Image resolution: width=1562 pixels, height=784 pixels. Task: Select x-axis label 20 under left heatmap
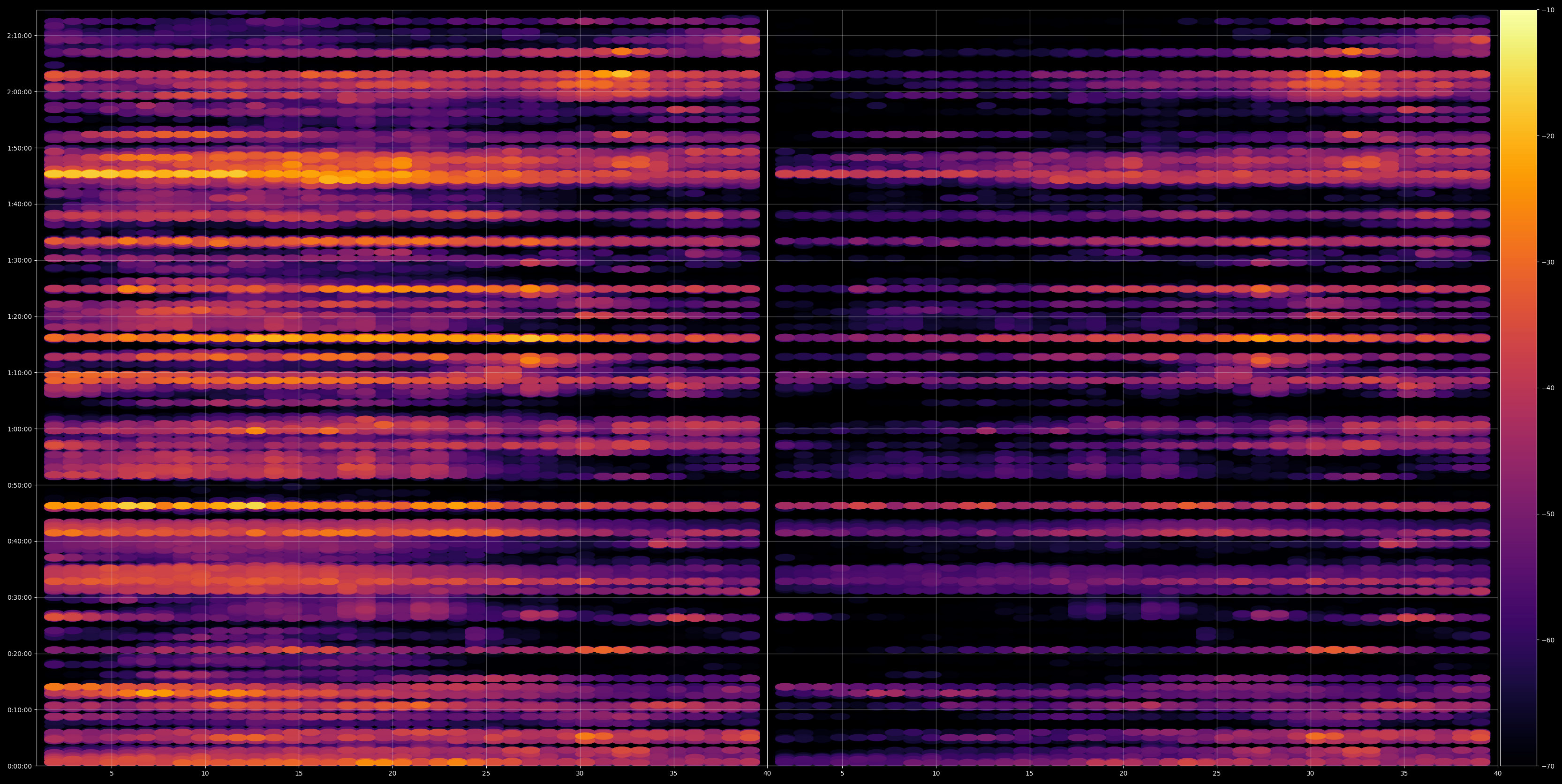pos(392,774)
